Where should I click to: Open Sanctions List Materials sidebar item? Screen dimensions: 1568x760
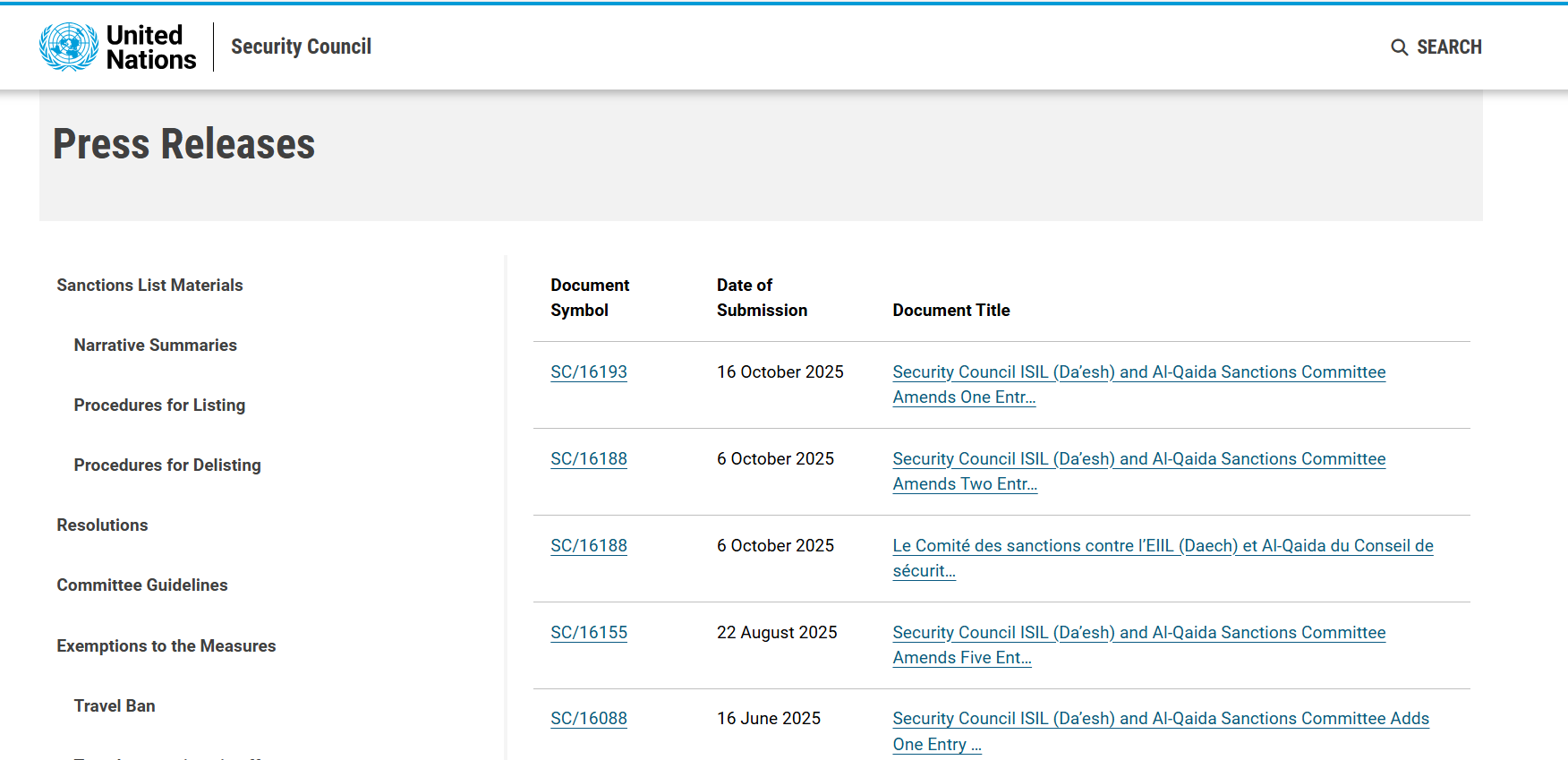[149, 285]
